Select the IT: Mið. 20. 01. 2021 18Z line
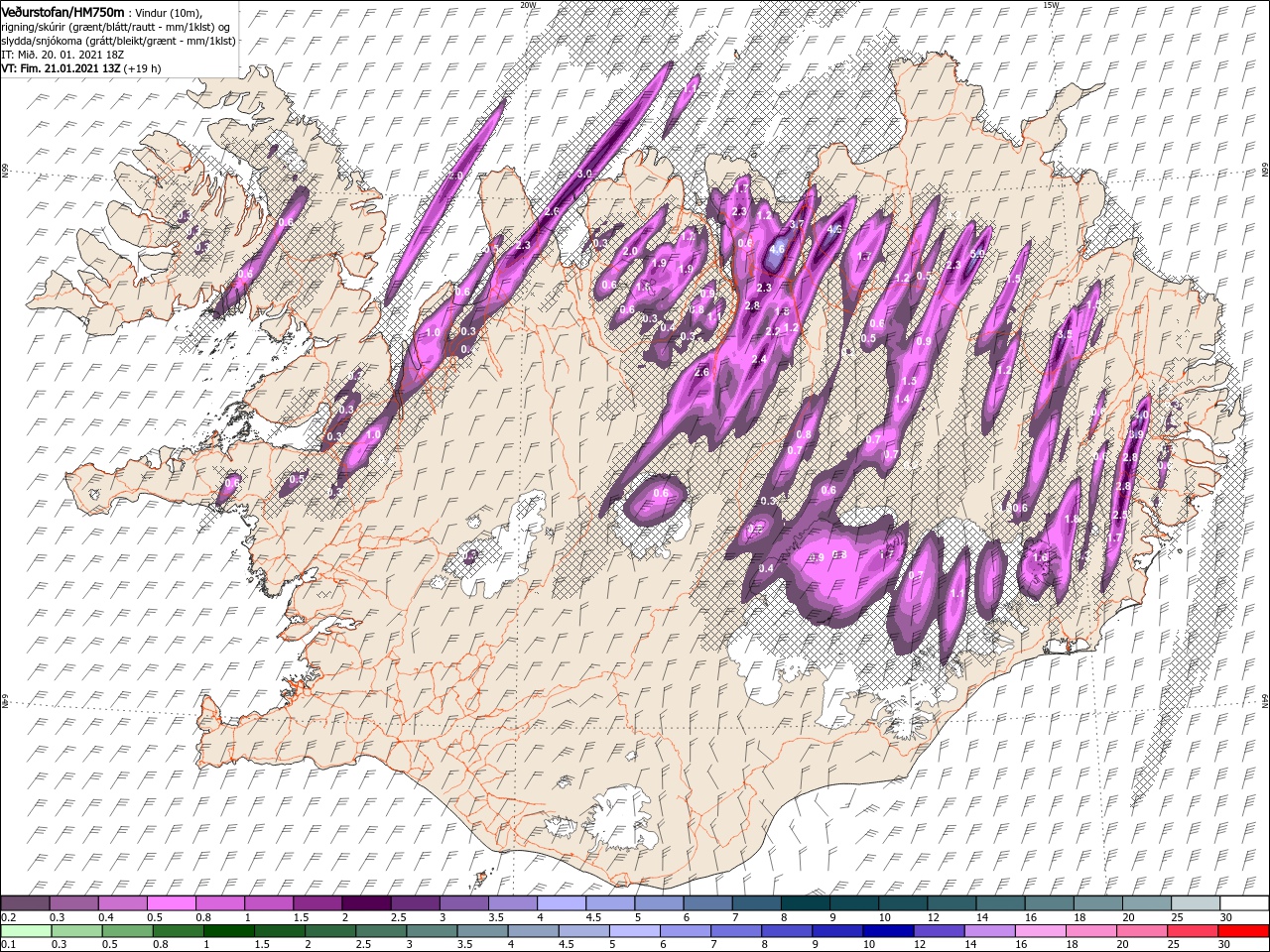Screen dimensions: 1270x952 (x=63, y=54)
